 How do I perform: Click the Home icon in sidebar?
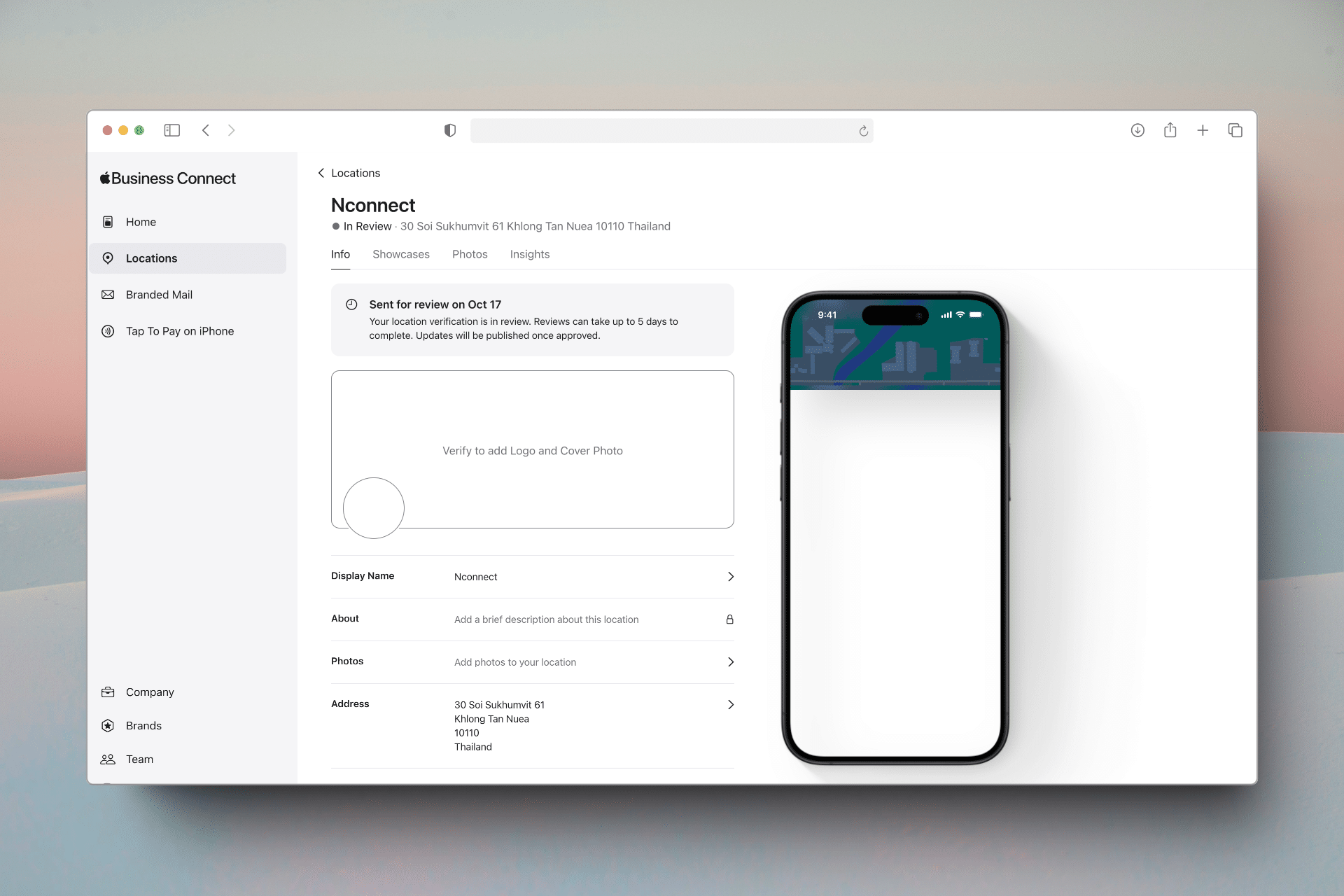(108, 221)
